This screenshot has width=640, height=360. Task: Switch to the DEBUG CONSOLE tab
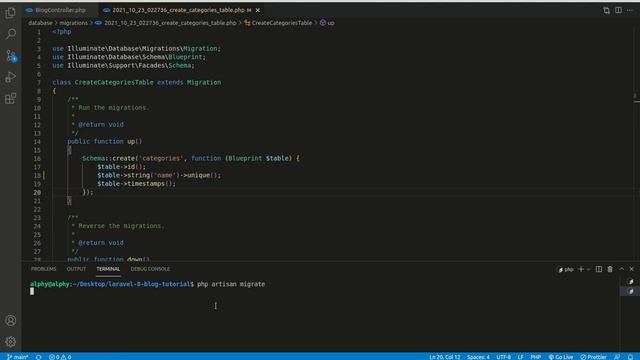tap(150, 269)
